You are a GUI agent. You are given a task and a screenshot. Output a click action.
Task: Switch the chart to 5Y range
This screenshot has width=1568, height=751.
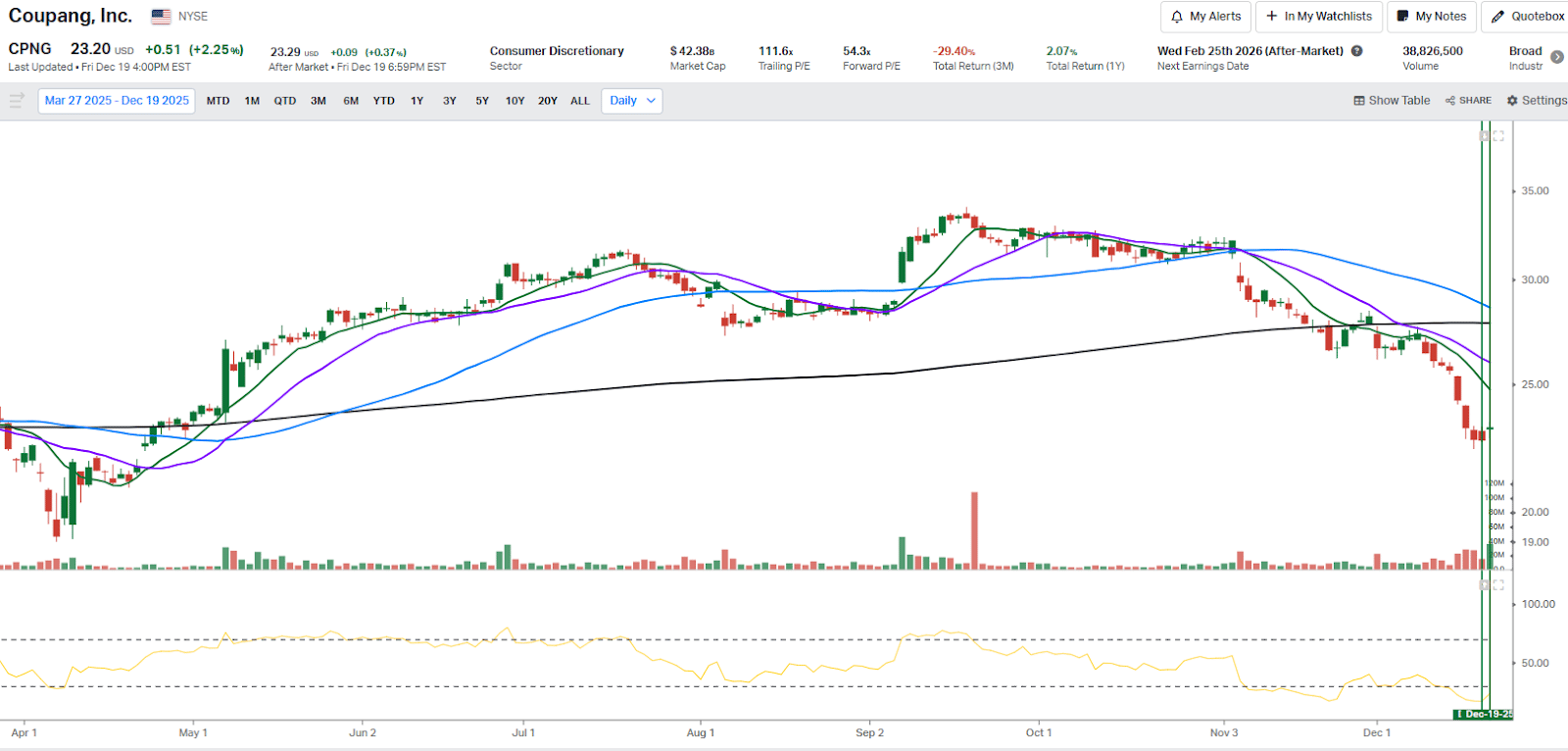click(x=482, y=101)
